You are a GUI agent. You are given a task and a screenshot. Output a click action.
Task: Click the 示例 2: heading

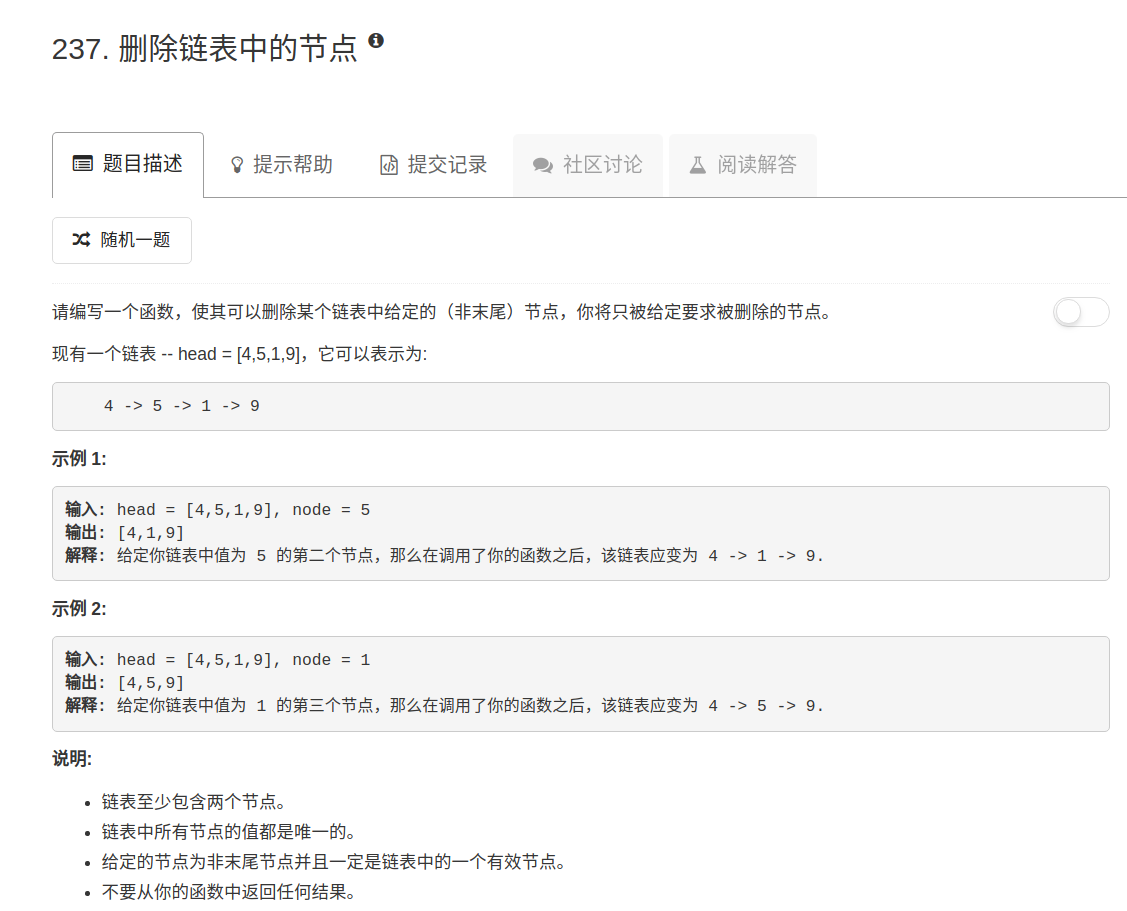[79, 609]
